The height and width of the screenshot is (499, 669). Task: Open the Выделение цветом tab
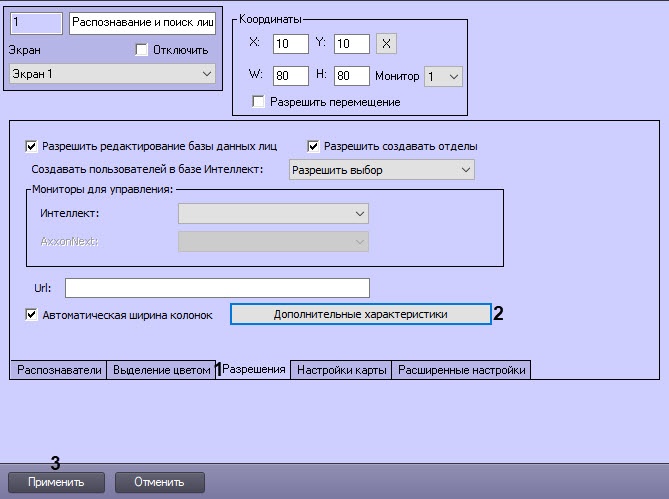click(x=161, y=370)
